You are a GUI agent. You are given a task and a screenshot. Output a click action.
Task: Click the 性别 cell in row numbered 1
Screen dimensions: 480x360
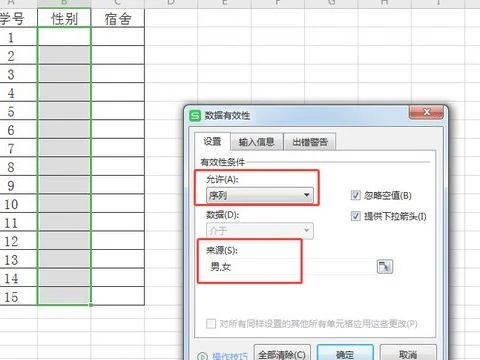tap(64, 37)
